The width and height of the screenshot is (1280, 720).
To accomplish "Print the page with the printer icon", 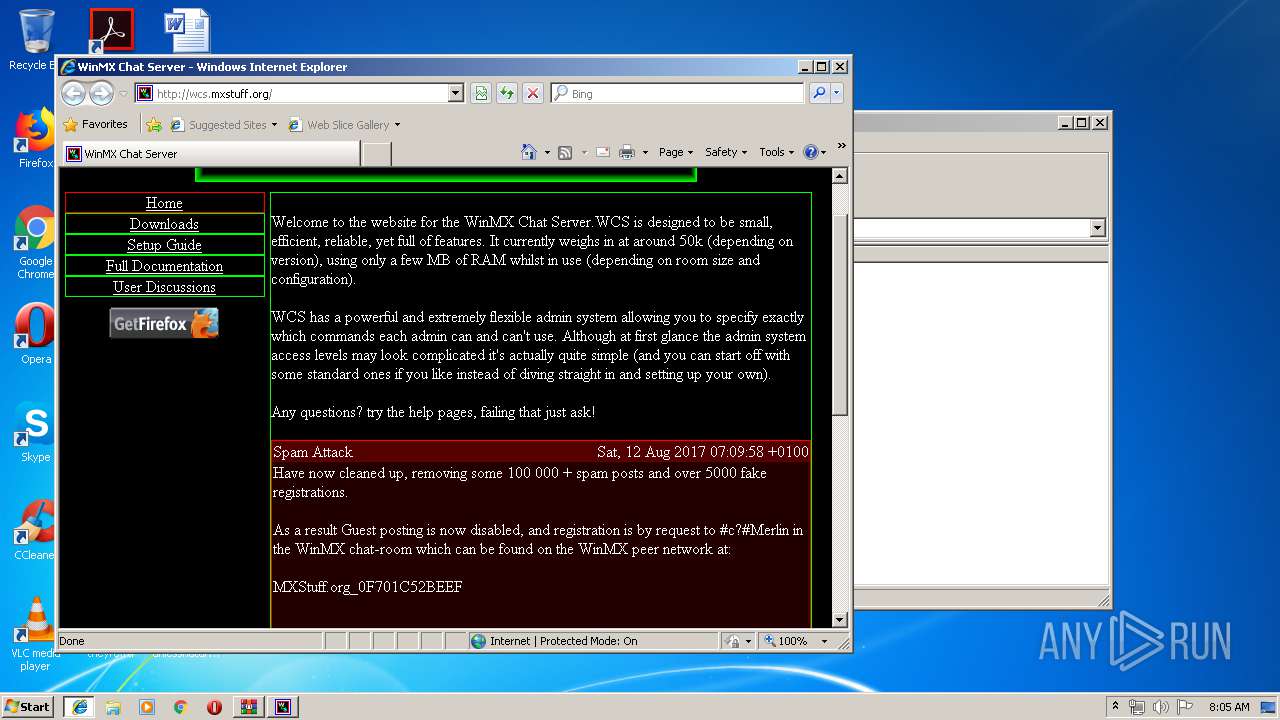I will click(x=627, y=152).
